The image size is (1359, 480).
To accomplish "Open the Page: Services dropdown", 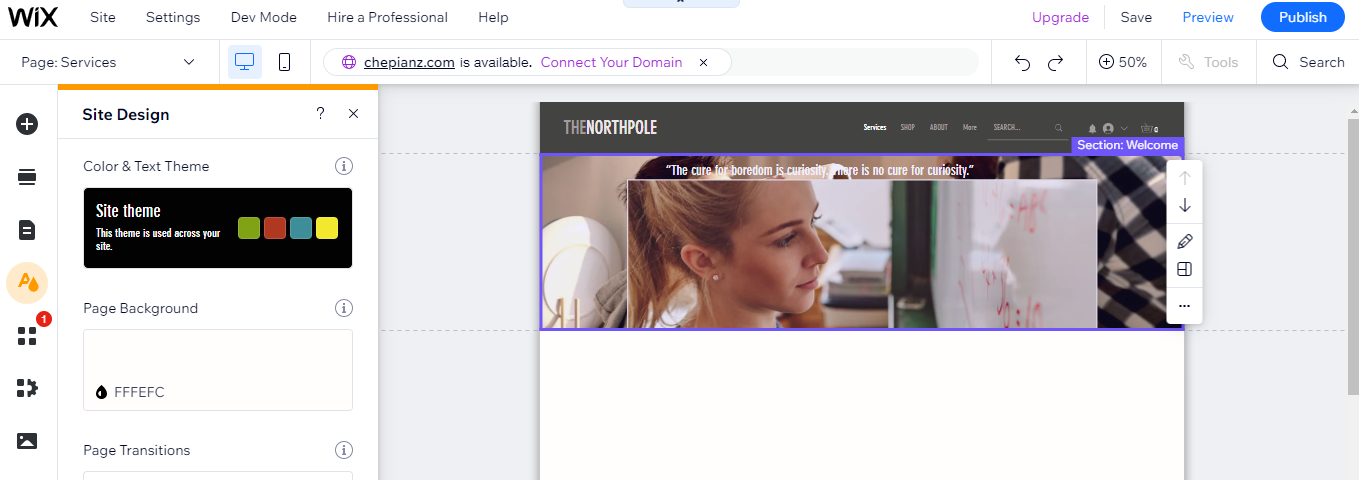I will (x=109, y=62).
